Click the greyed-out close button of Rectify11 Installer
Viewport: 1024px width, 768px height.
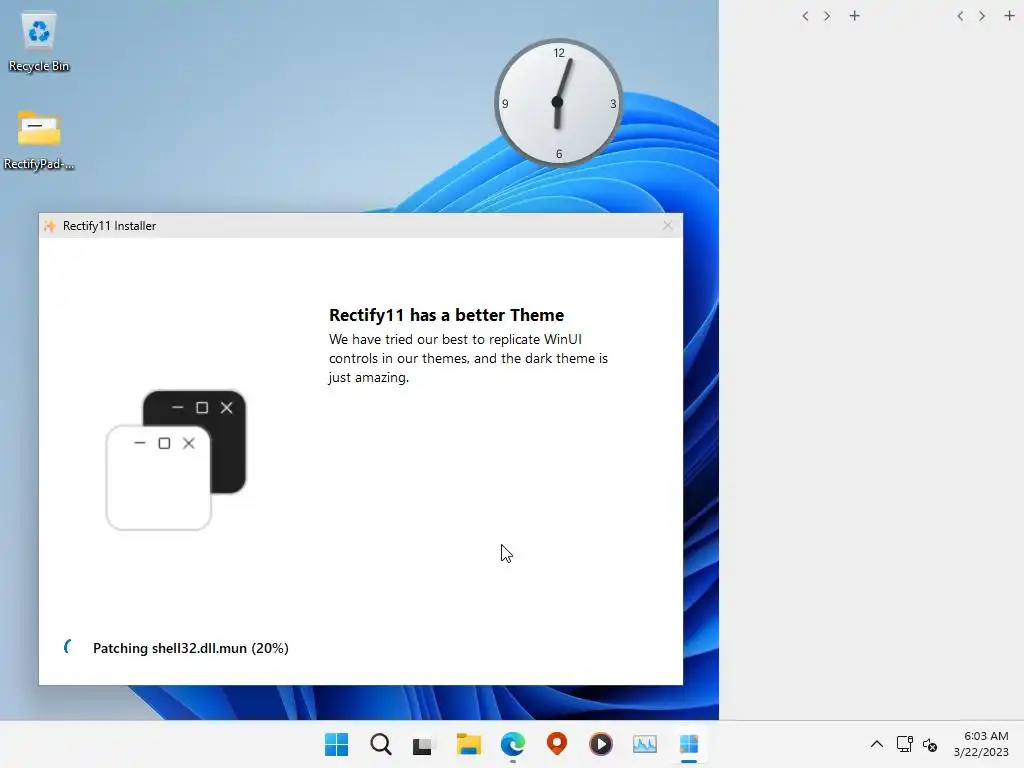[x=667, y=225]
